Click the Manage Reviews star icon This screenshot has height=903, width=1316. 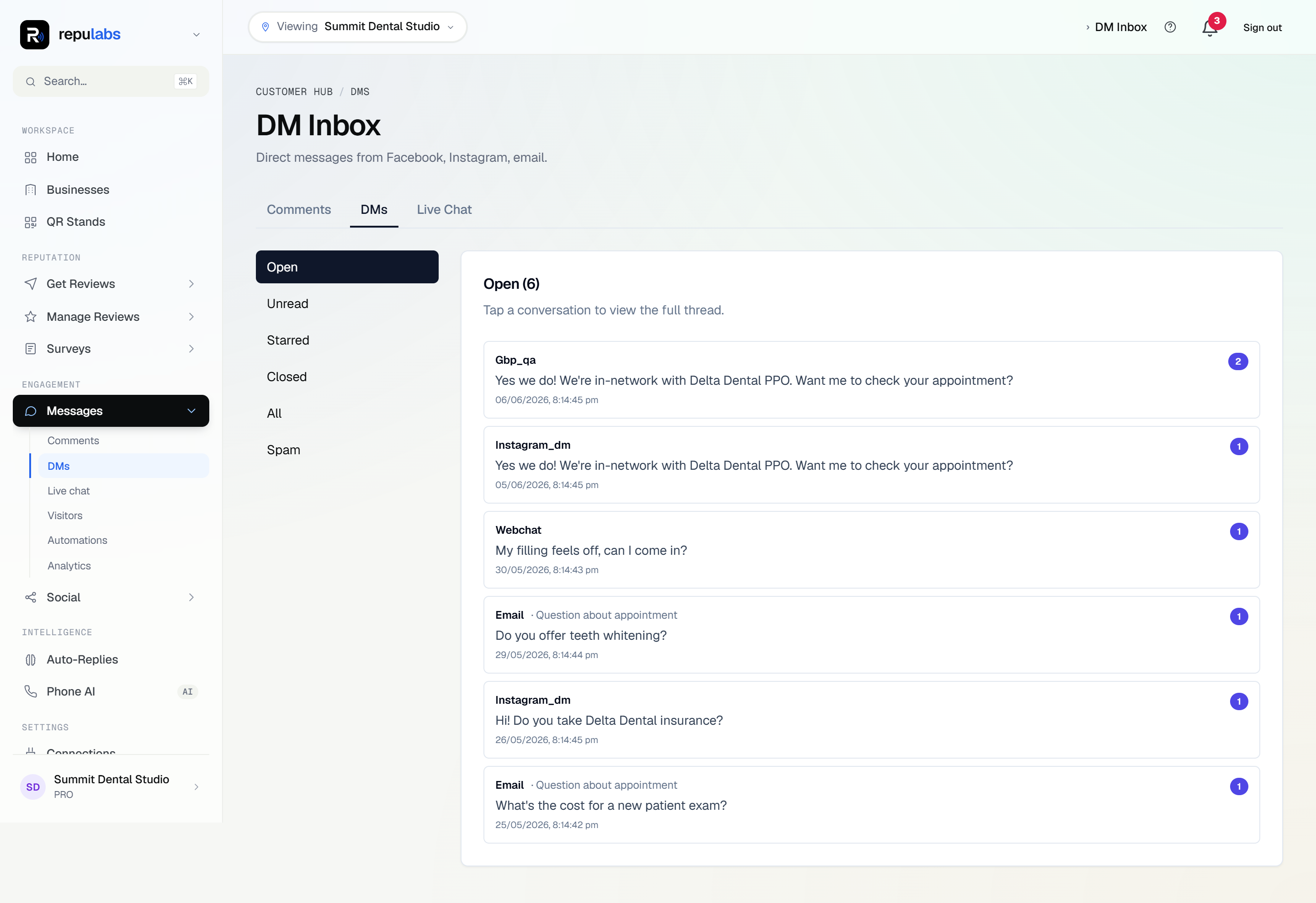point(31,317)
